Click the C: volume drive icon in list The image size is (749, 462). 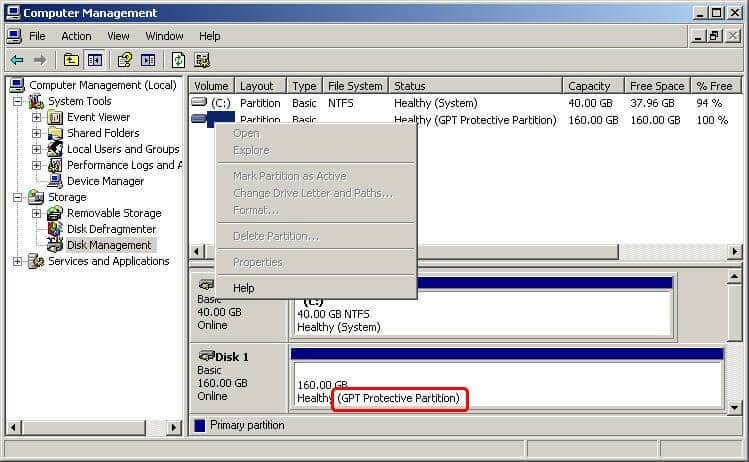coord(199,102)
